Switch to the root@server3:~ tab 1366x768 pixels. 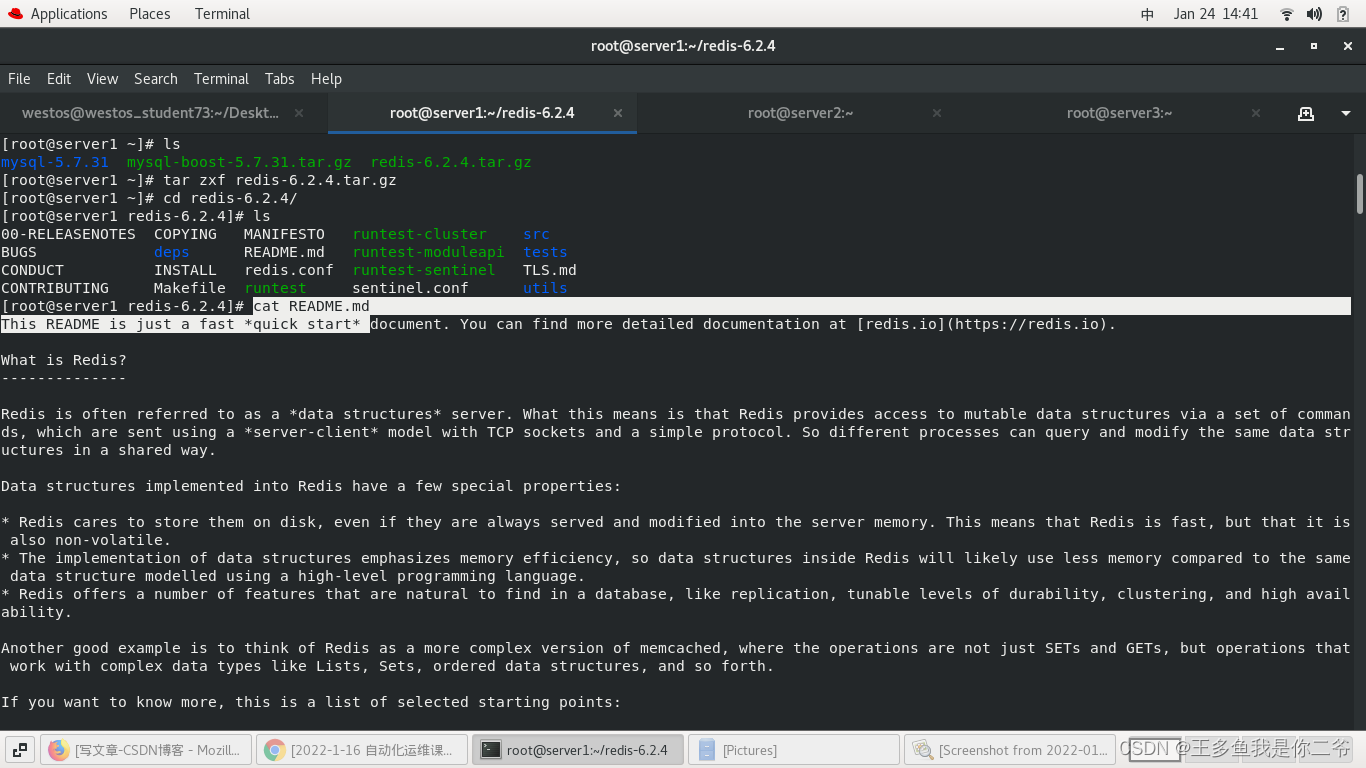point(1120,113)
